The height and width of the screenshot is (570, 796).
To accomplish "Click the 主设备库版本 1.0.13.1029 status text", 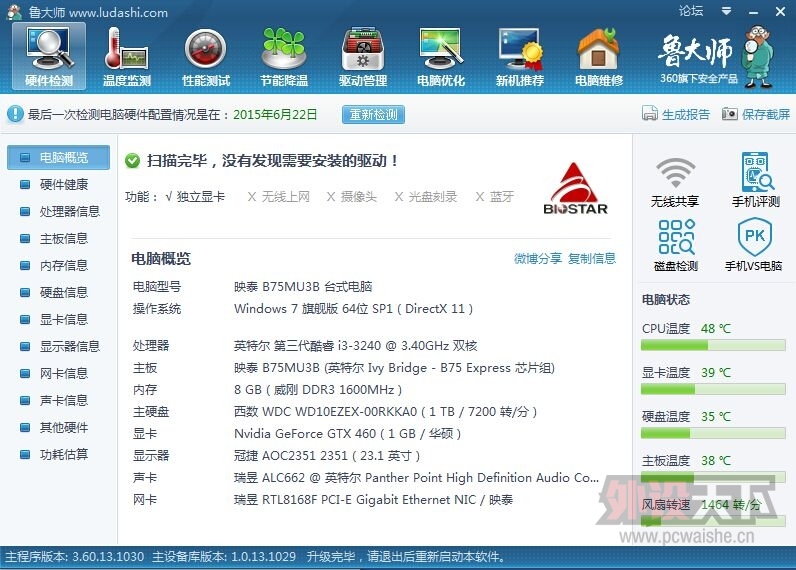I will coord(224,557).
